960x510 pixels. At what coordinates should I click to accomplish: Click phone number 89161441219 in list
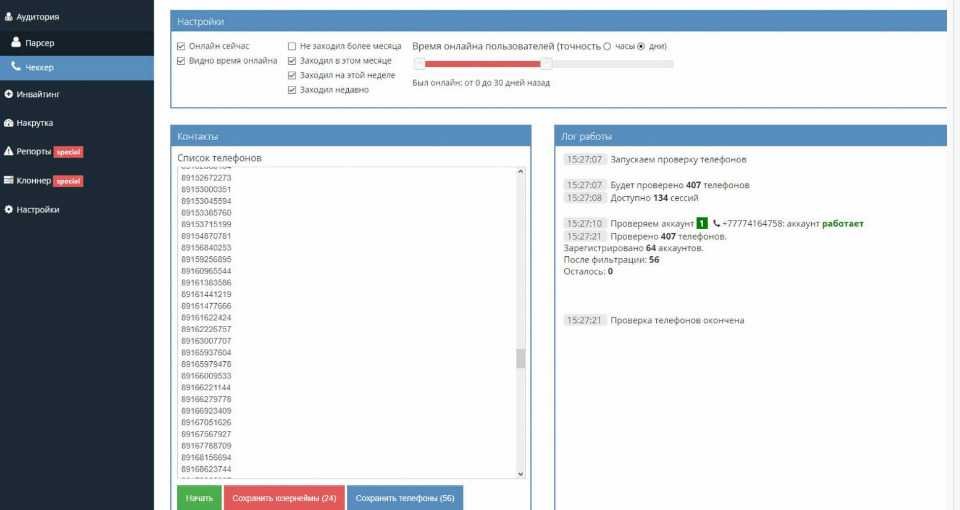point(206,295)
